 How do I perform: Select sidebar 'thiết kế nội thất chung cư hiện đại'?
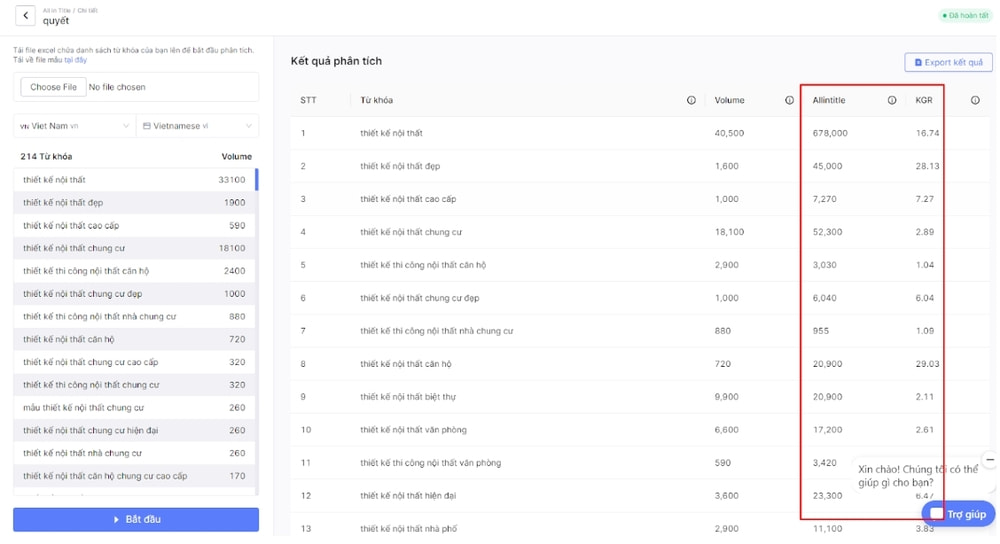[x=134, y=430]
